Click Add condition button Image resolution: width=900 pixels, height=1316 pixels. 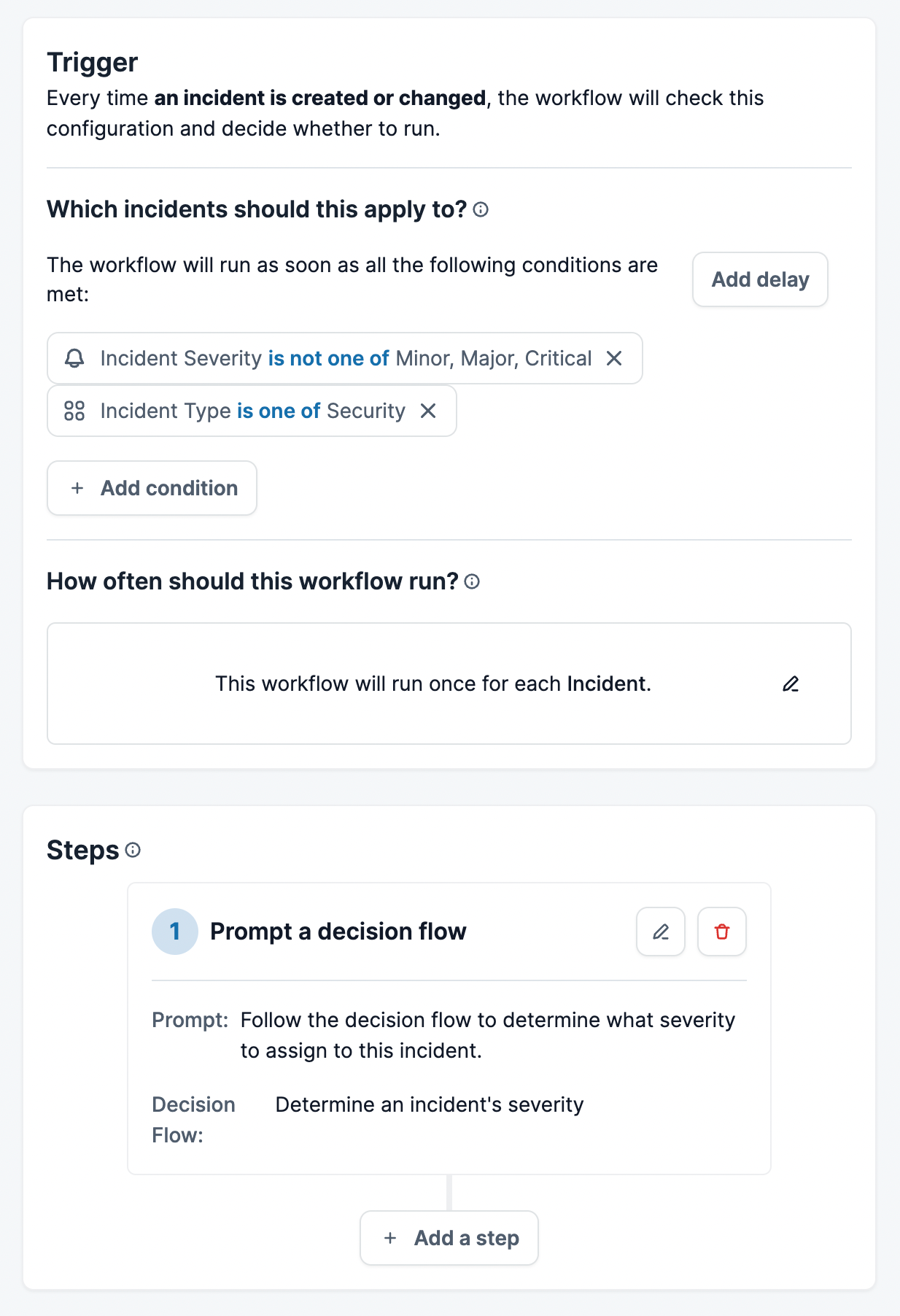152,488
